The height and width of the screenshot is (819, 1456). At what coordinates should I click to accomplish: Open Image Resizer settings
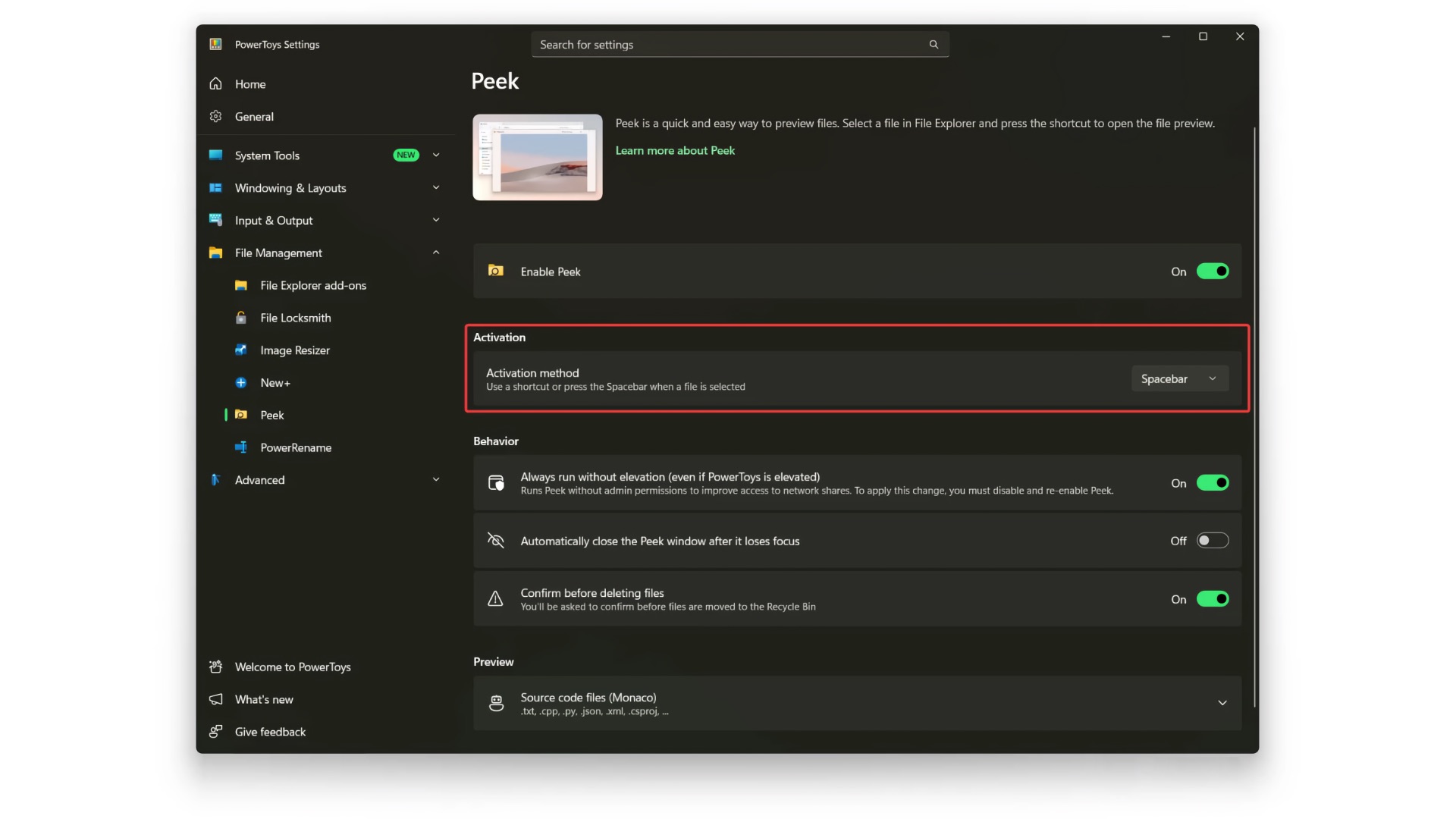[x=296, y=350]
